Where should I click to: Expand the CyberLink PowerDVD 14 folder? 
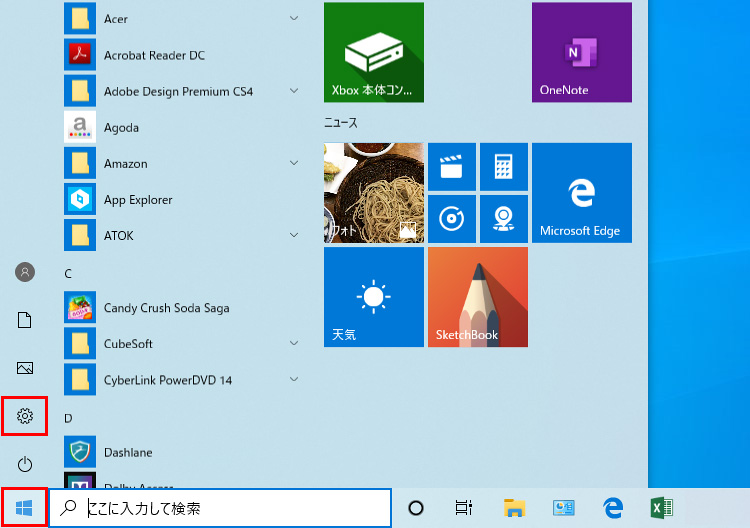[x=294, y=379]
